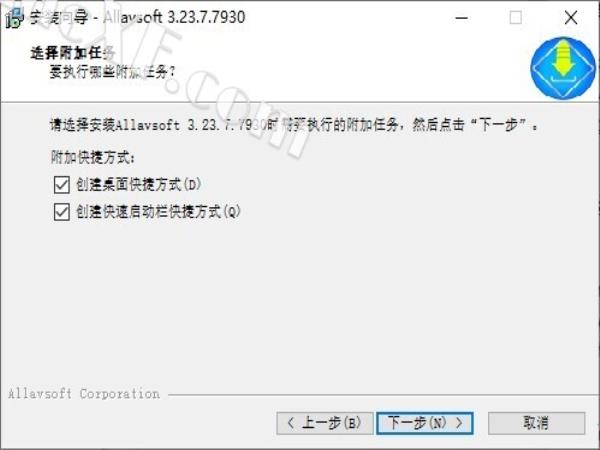Screen dimensions: 600x450
Task: Click the window title 安装向导 - Allavsoft 3.23.7.7930
Action: click(x=137, y=17)
